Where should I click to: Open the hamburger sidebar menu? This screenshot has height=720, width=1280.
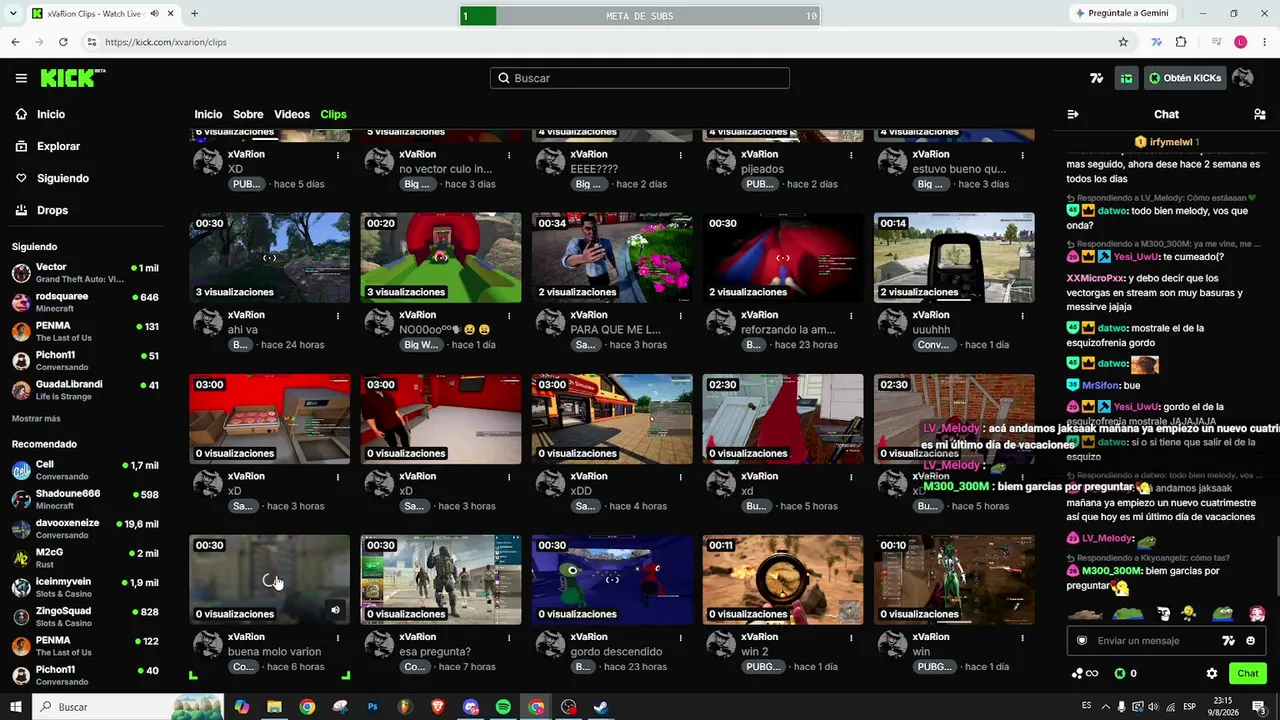click(x=21, y=78)
